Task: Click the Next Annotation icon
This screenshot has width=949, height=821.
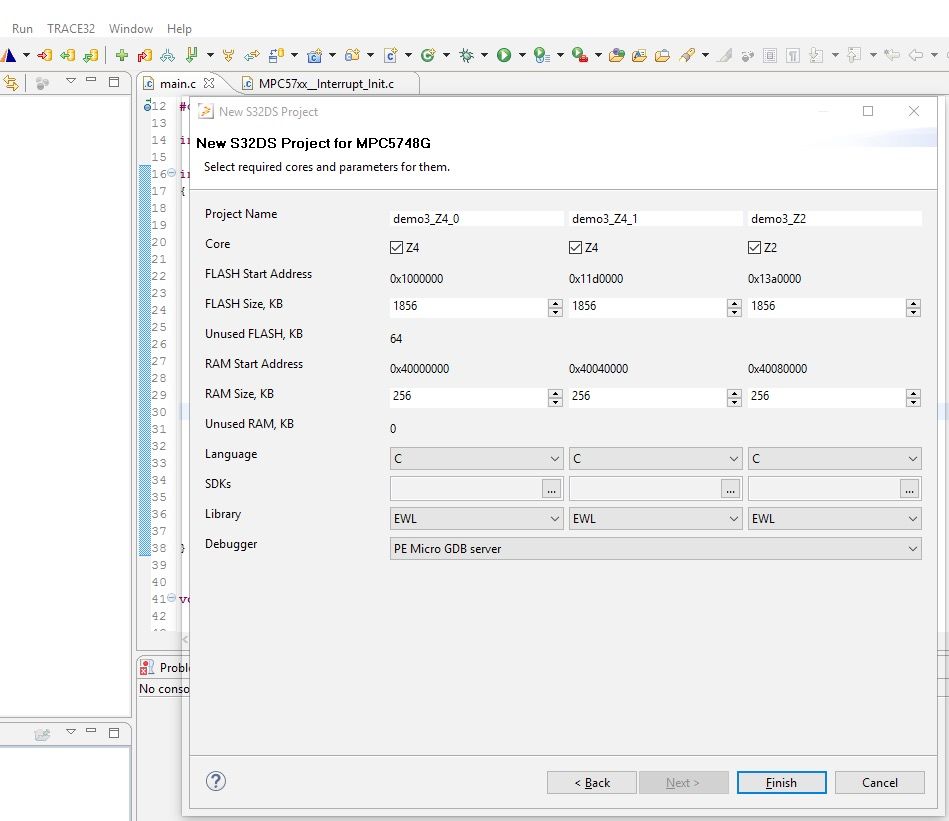Action: 816,56
